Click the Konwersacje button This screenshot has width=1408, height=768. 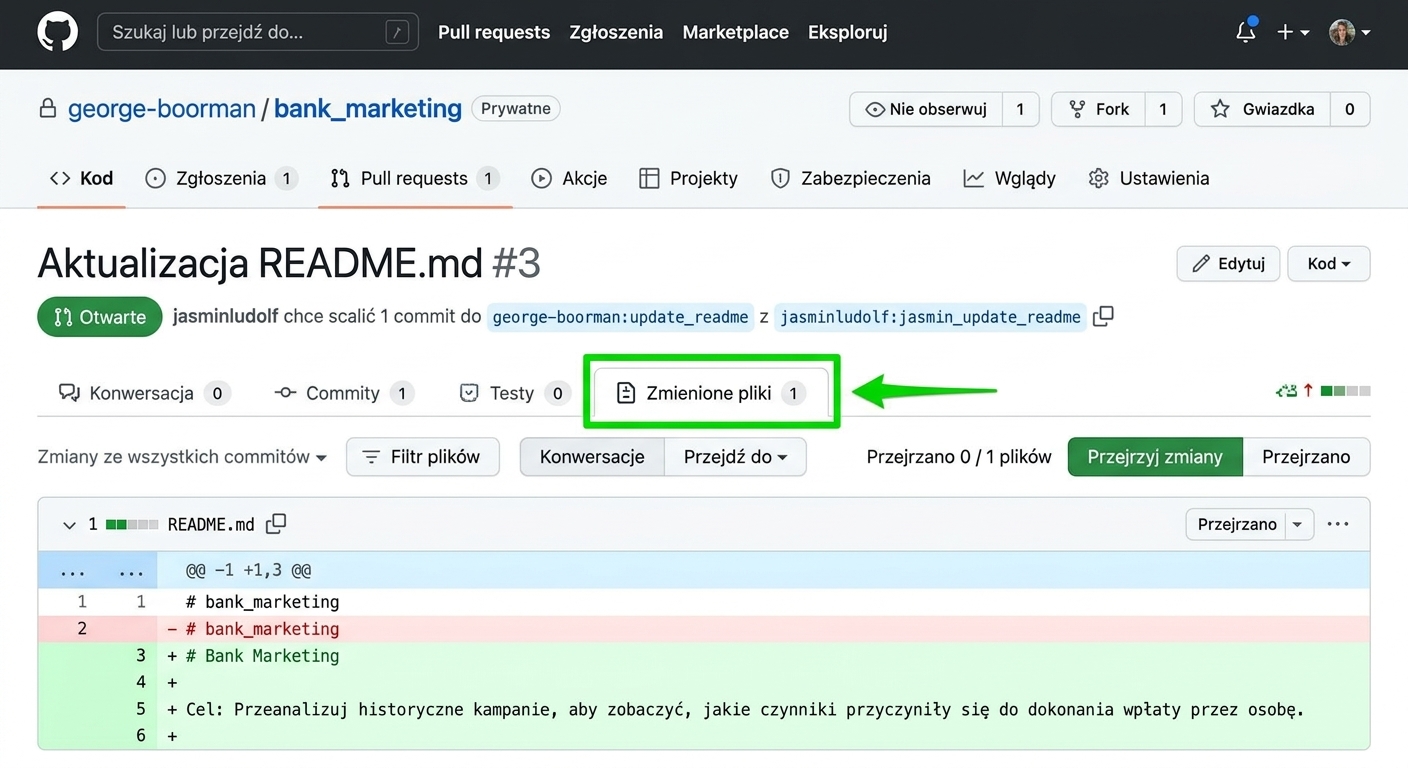[592, 457]
